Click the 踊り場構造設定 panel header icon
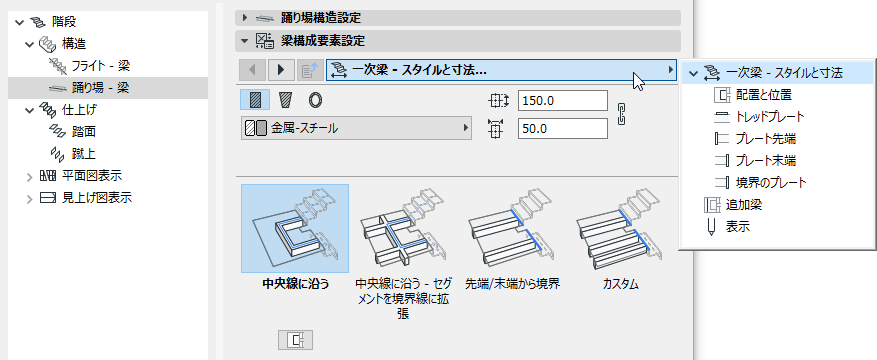877x360 pixels. click(x=265, y=18)
